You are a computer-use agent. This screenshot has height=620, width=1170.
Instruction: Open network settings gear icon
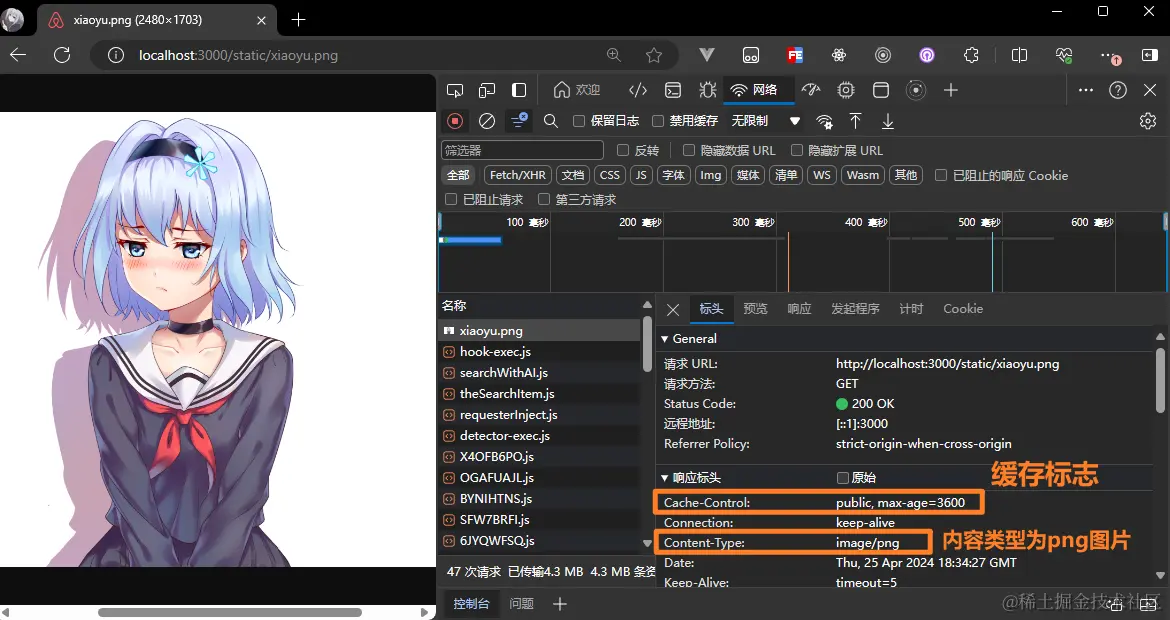pyautogui.click(x=1148, y=121)
